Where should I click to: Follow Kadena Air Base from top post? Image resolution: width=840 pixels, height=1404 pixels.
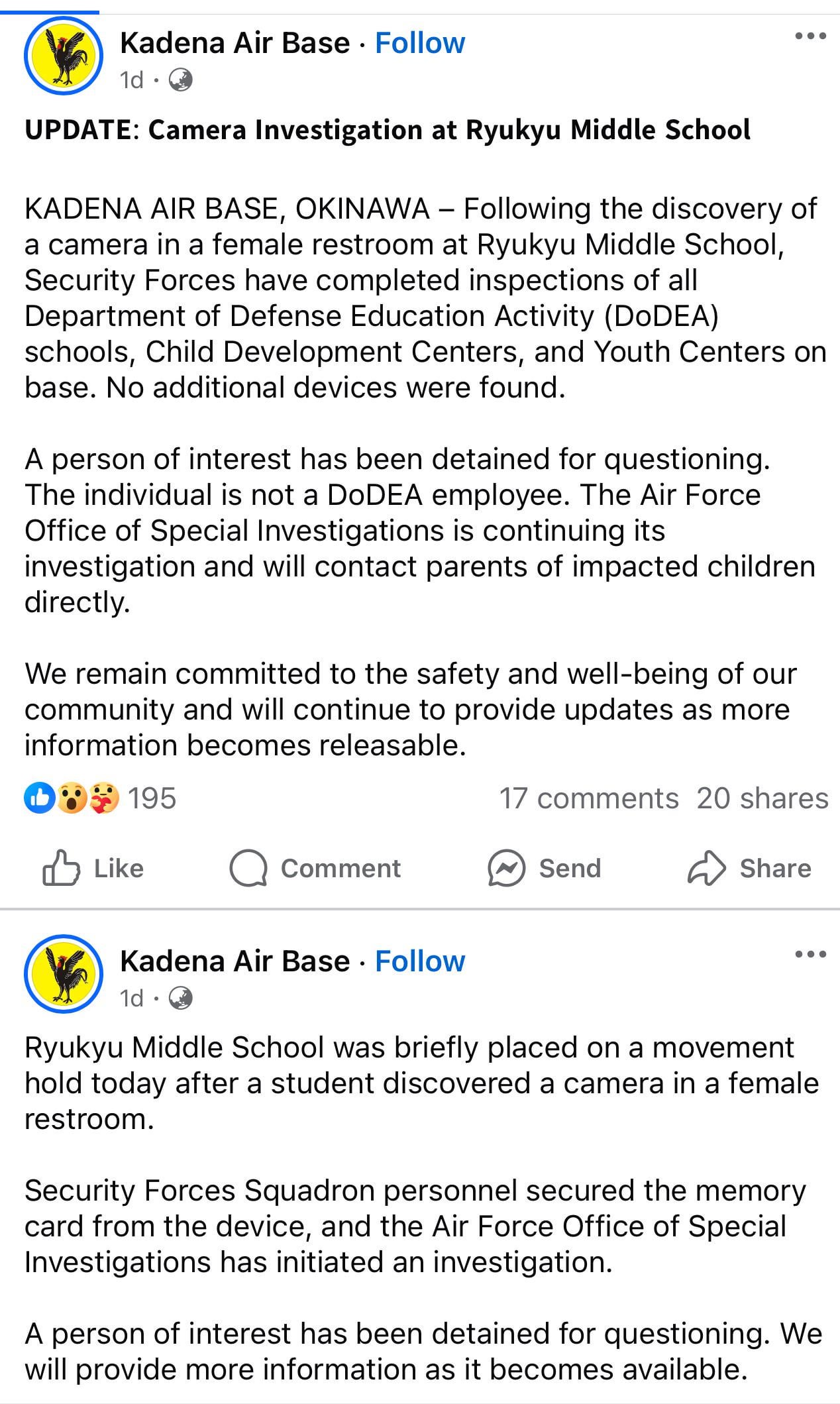click(x=420, y=43)
